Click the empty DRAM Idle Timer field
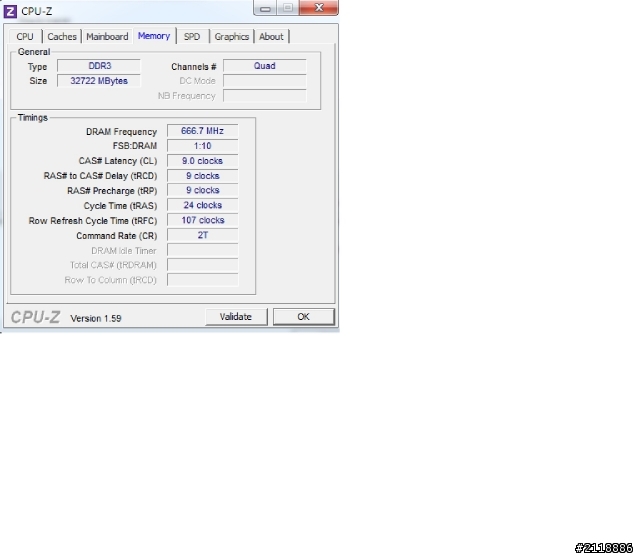This screenshot has width=640, height=556. pos(202,250)
